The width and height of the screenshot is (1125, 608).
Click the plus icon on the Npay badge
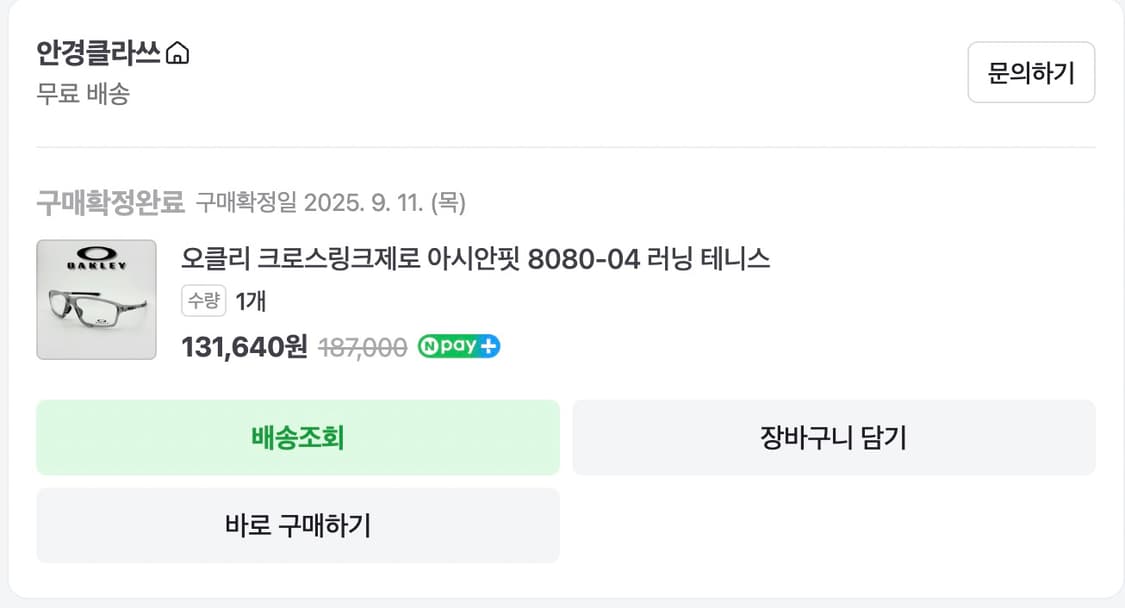pos(487,346)
